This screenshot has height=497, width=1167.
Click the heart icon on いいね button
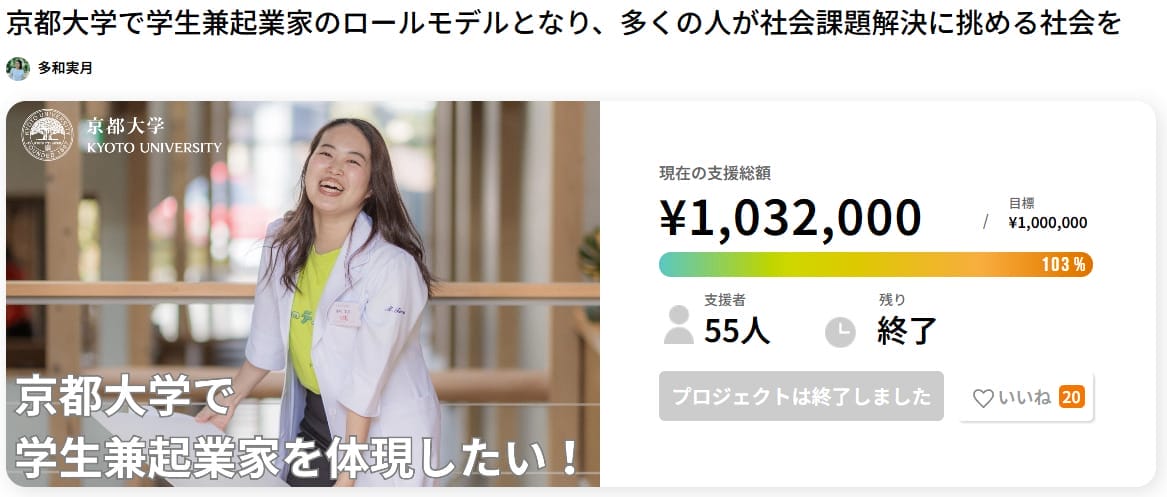click(983, 398)
